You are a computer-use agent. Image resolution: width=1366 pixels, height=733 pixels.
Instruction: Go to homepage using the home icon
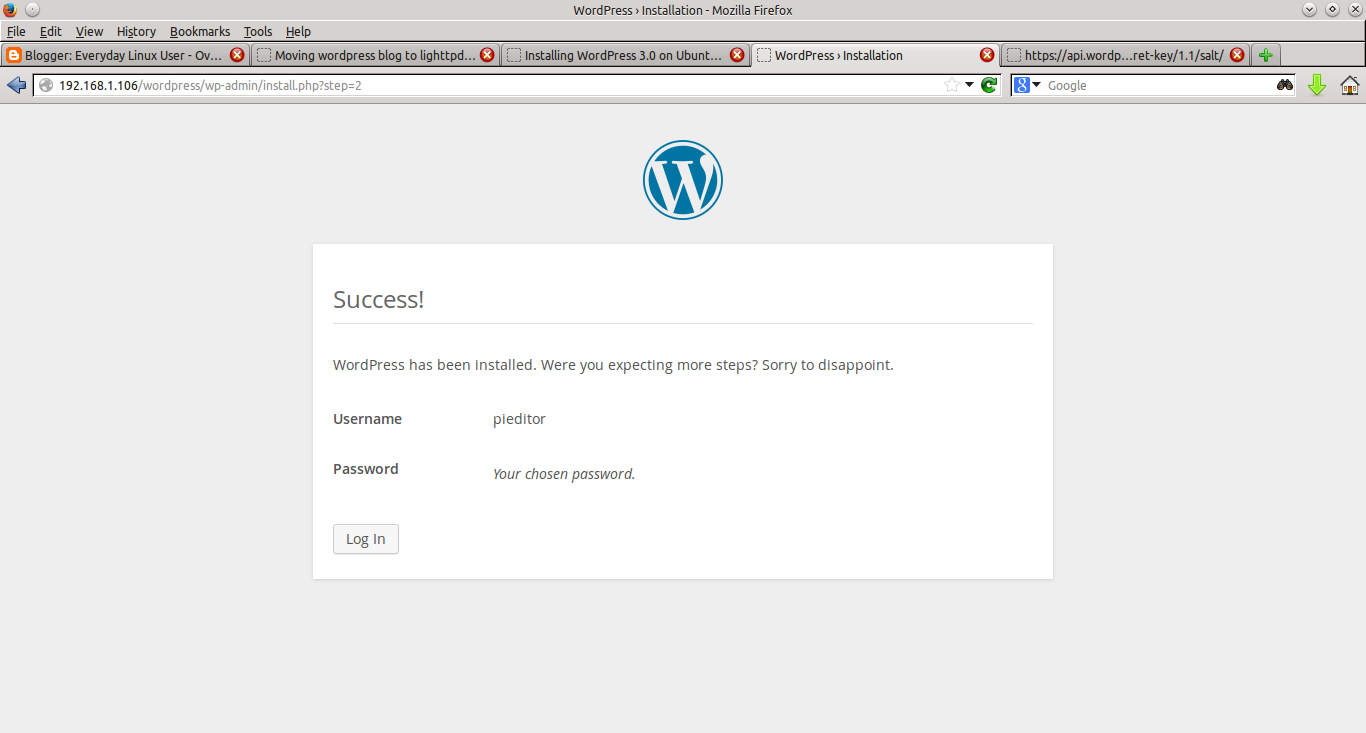[1349, 85]
